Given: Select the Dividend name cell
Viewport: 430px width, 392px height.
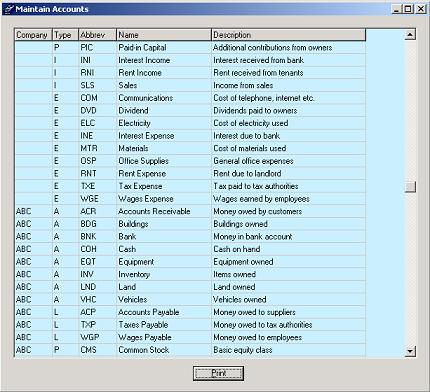Looking at the screenshot, I should (x=164, y=111).
